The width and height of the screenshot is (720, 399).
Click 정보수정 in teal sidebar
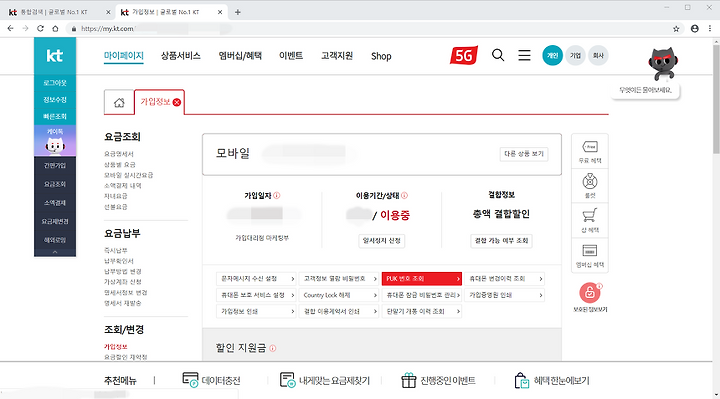(55, 100)
